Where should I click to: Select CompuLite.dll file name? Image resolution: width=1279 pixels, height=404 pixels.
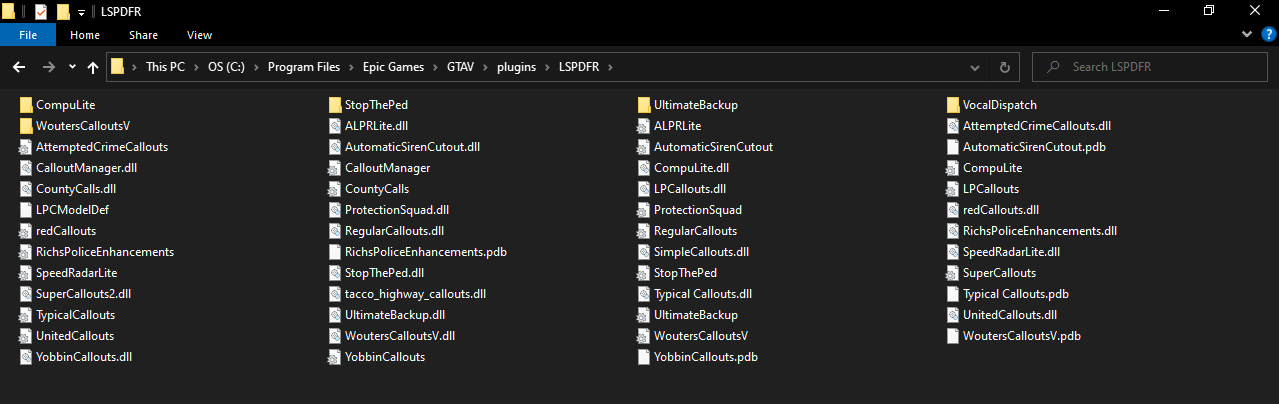[691, 168]
